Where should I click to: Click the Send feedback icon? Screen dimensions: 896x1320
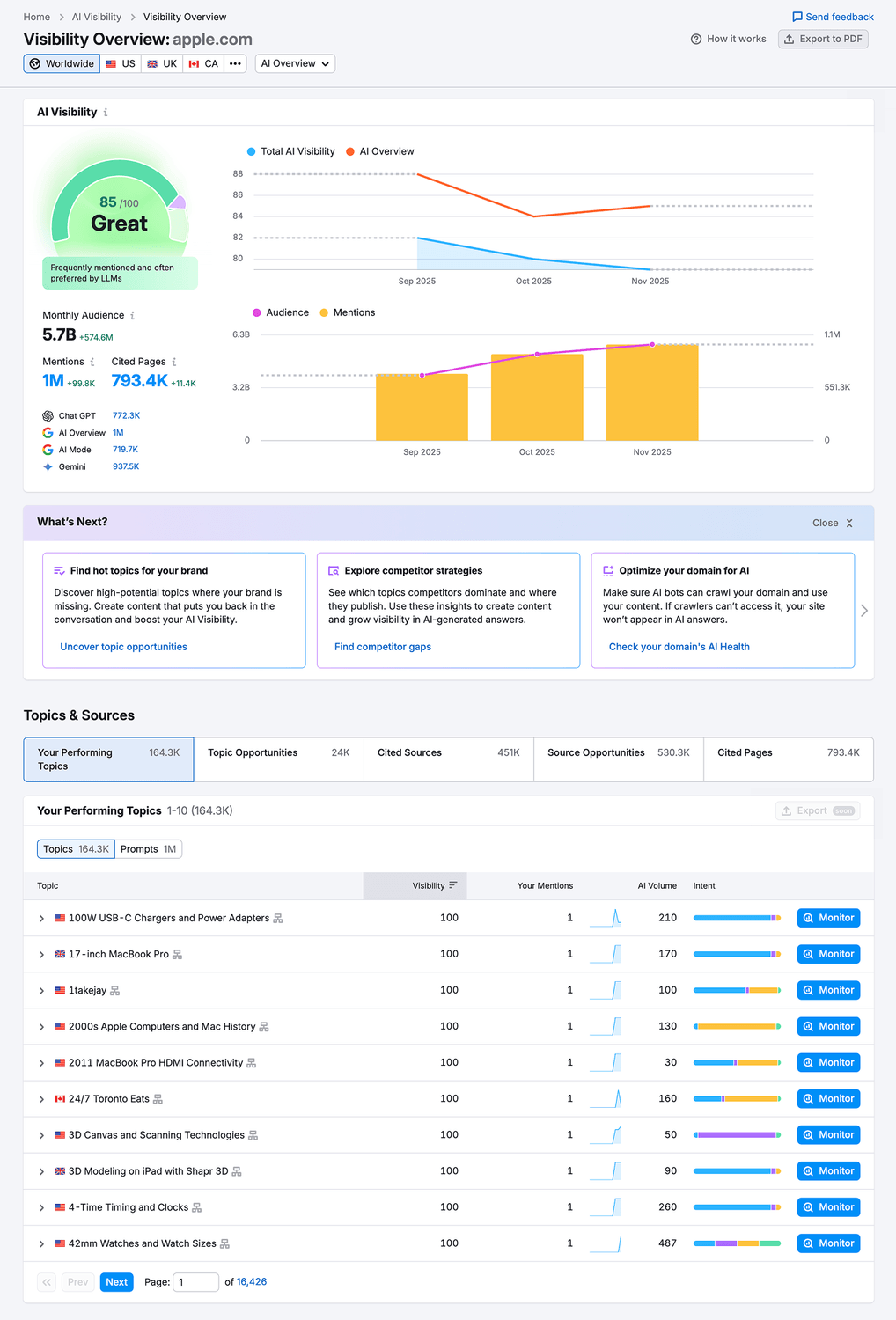click(x=797, y=16)
